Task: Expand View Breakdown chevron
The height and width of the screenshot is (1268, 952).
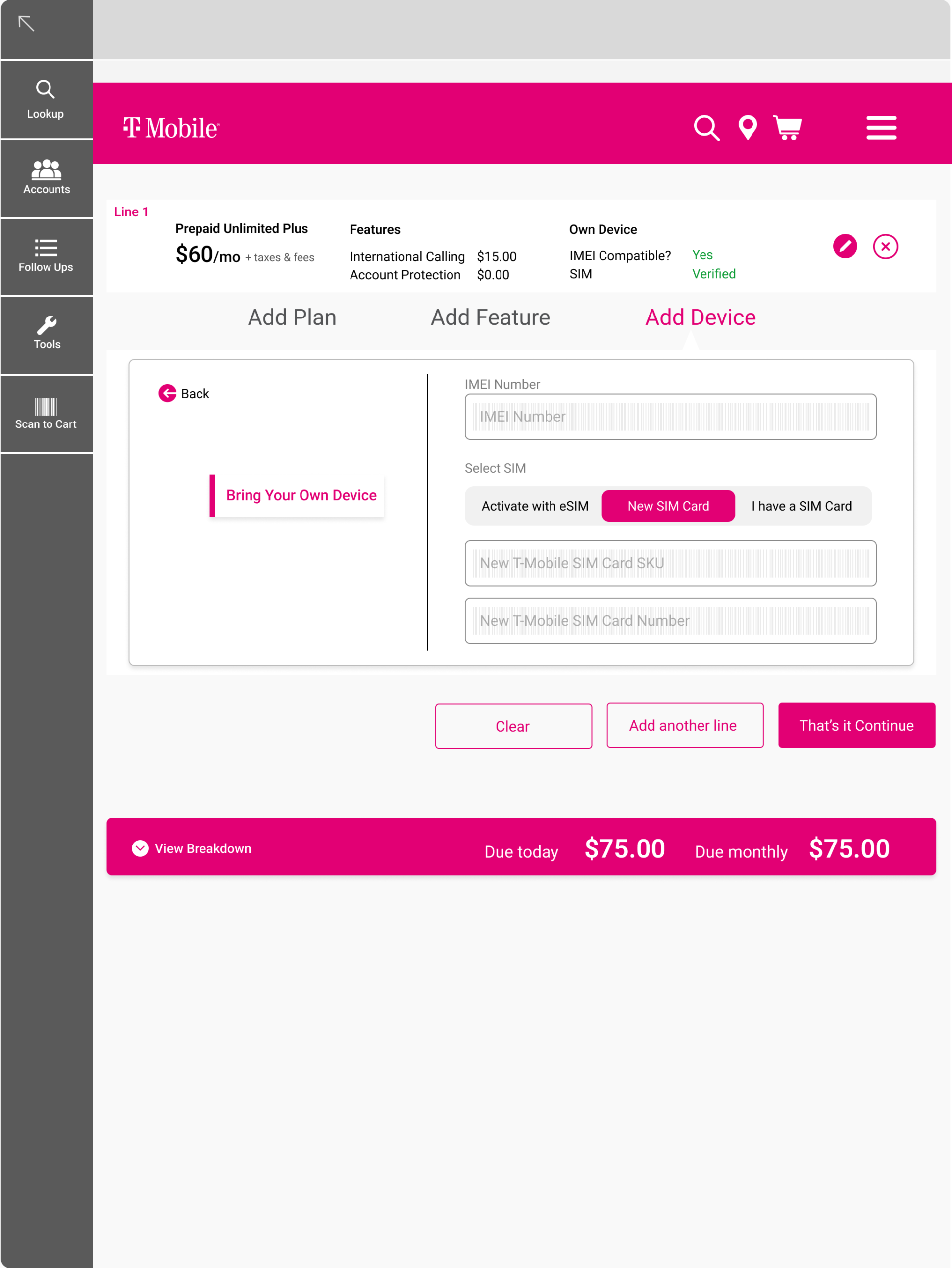Action: 140,848
